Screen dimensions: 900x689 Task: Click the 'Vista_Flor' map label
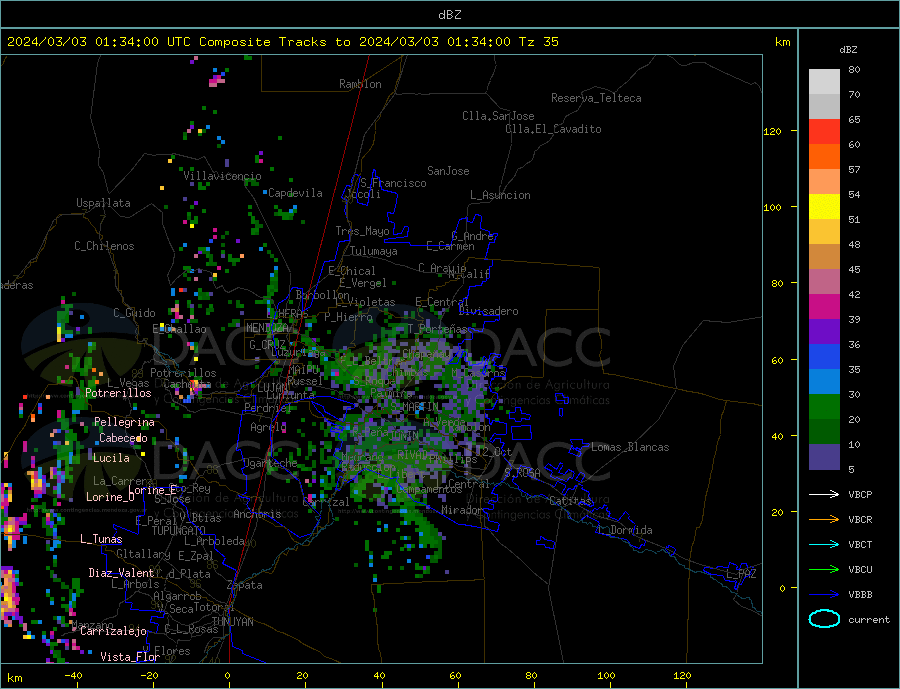point(130,657)
